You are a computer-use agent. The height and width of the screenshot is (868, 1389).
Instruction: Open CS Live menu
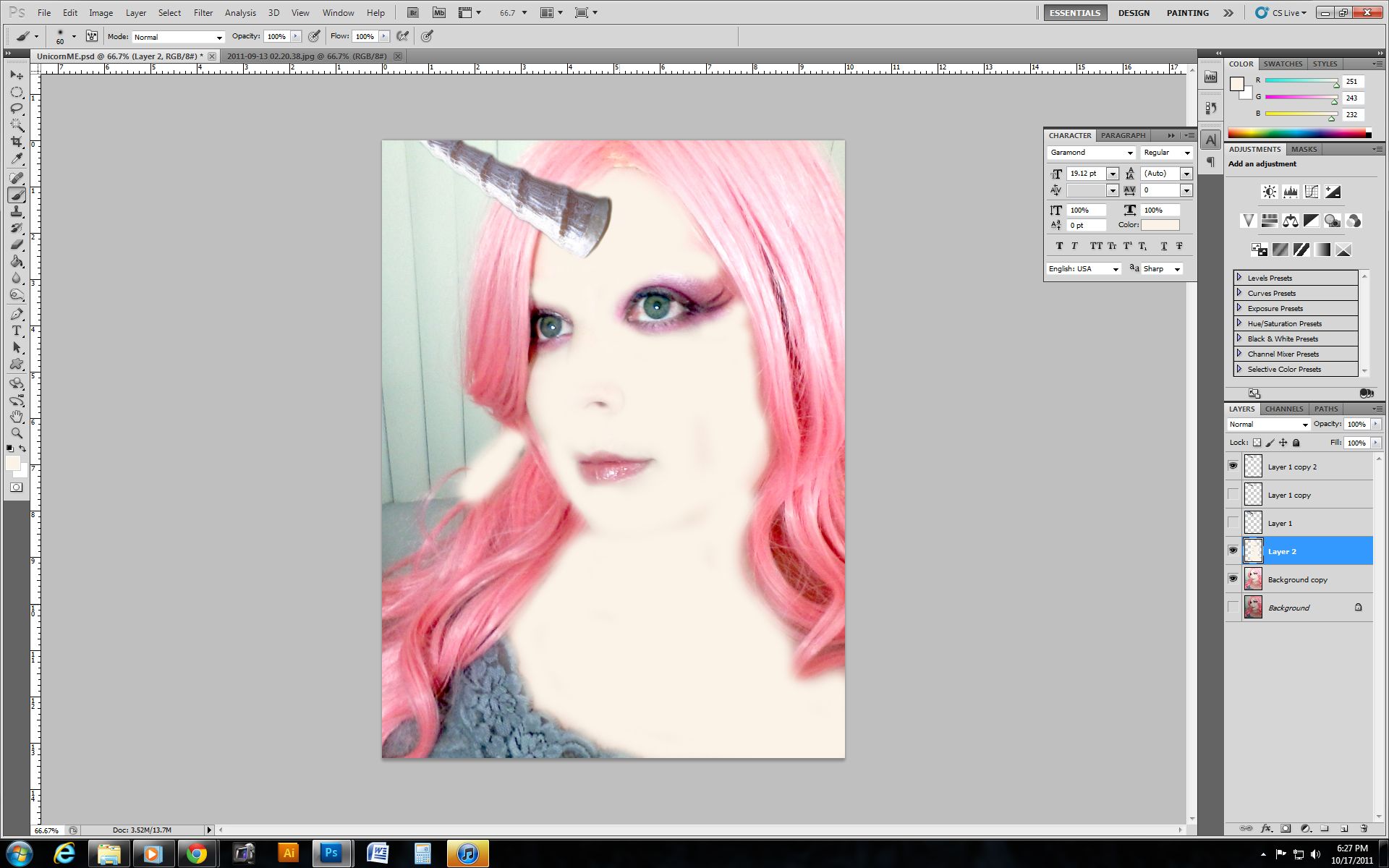[1281, 13]
